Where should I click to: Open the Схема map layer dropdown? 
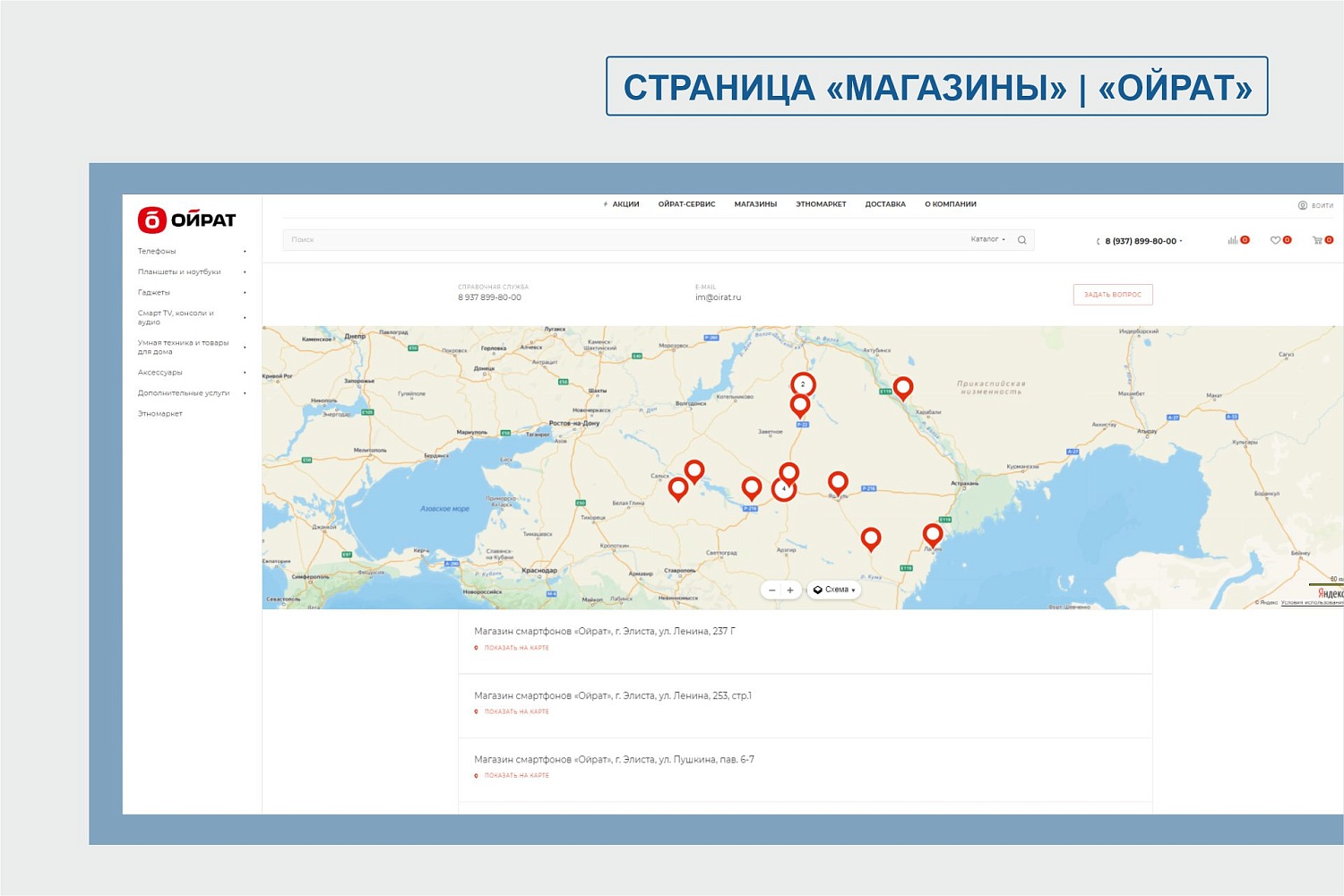[834, 590]
